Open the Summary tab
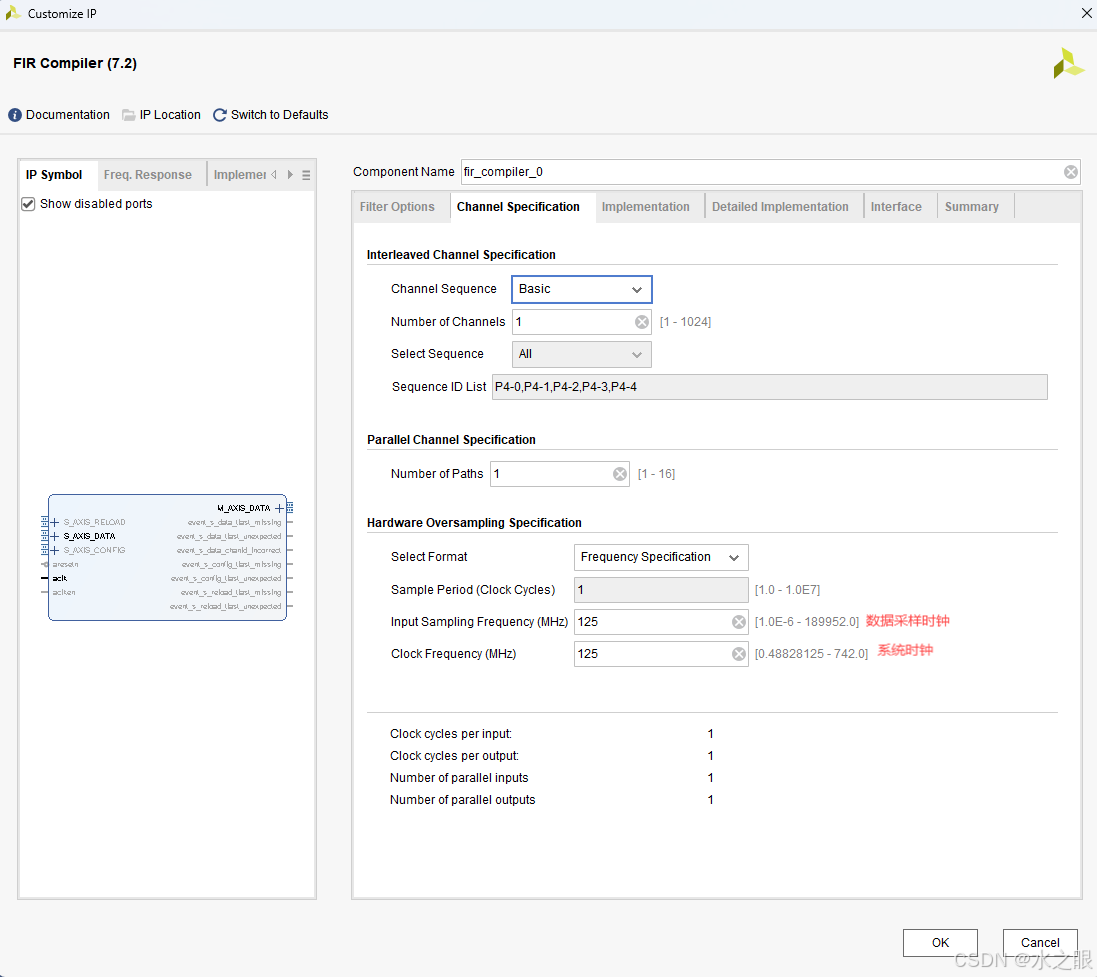This screenshot has height=977, width=1097. point(972,207)
